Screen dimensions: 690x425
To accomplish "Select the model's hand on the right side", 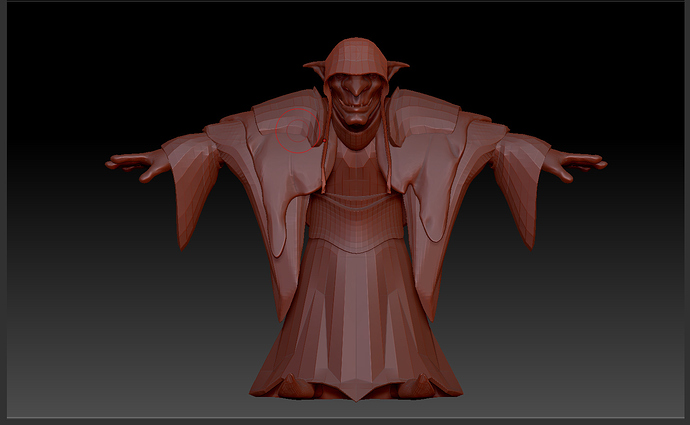I will (574, 165).
